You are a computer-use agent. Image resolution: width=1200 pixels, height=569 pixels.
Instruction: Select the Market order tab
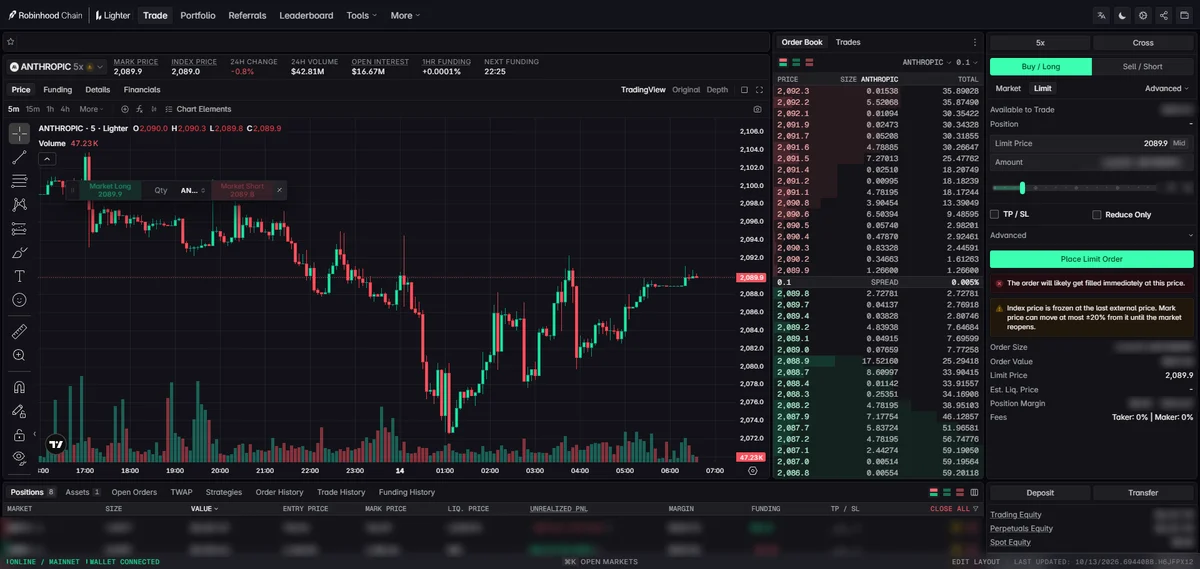(1008, 88)
